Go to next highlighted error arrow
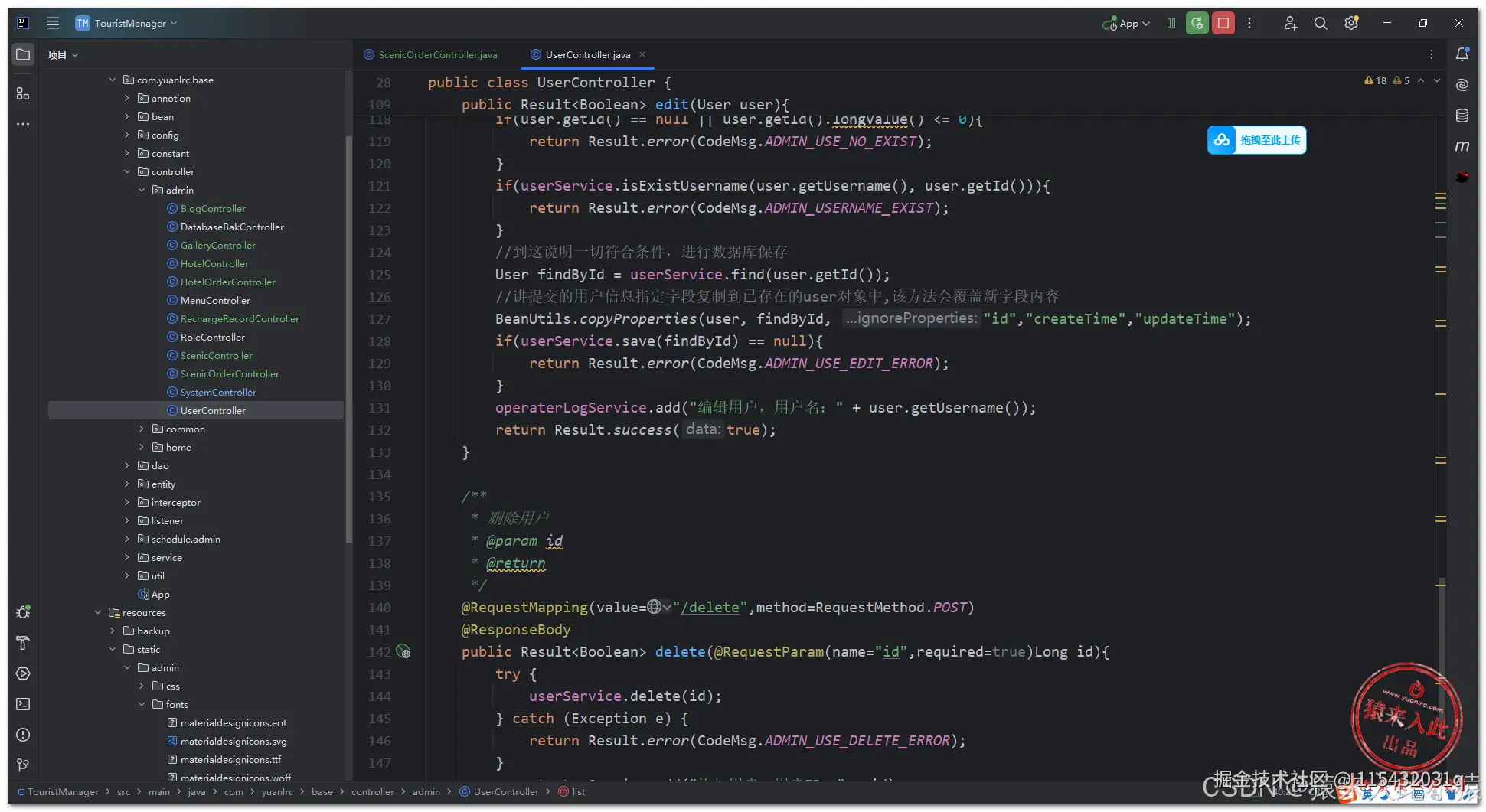1486x812 pixels. coord(1437,80)
